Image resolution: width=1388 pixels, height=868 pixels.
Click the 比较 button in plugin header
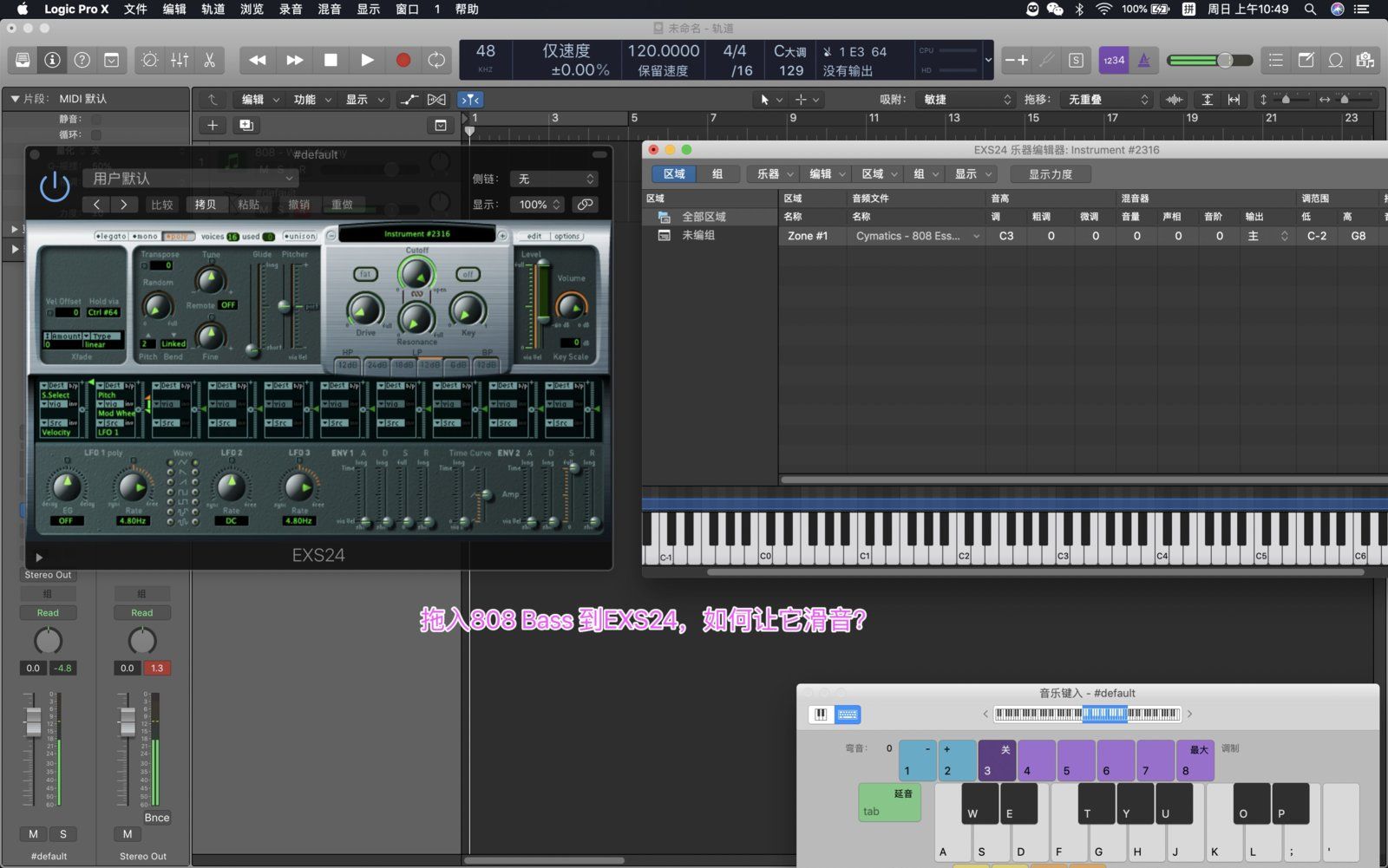[x=162, y=205]
